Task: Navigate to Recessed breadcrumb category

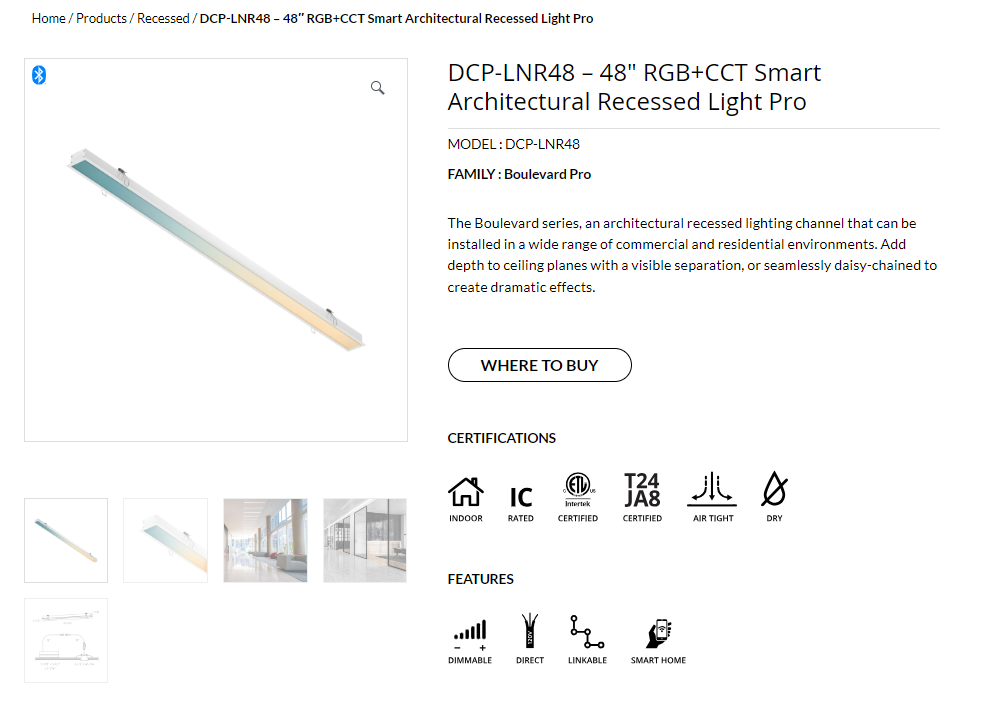Action: click(x=163, y=18)
